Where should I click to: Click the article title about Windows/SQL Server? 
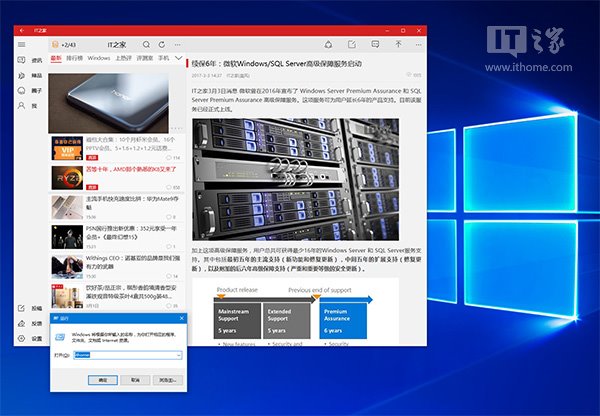pos(277,64)
